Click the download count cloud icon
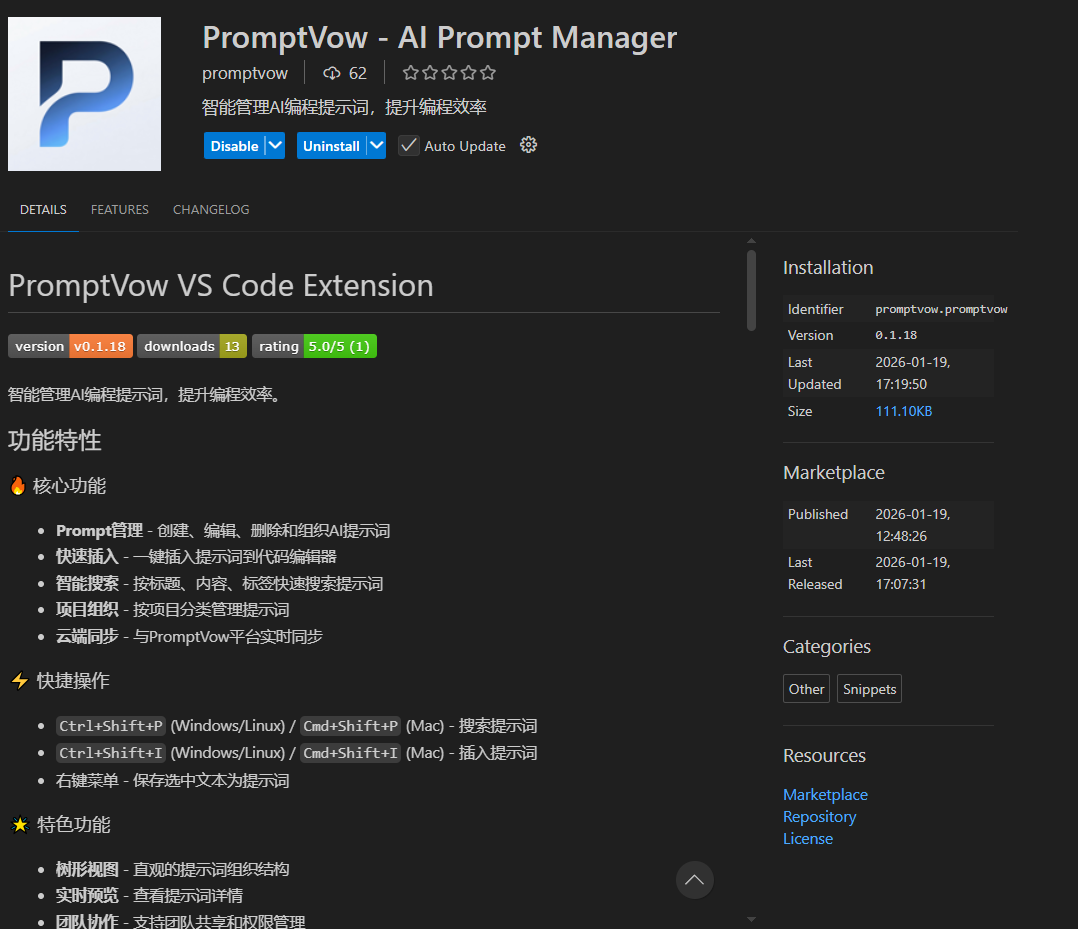1078x929 pixels. (332, 72)
